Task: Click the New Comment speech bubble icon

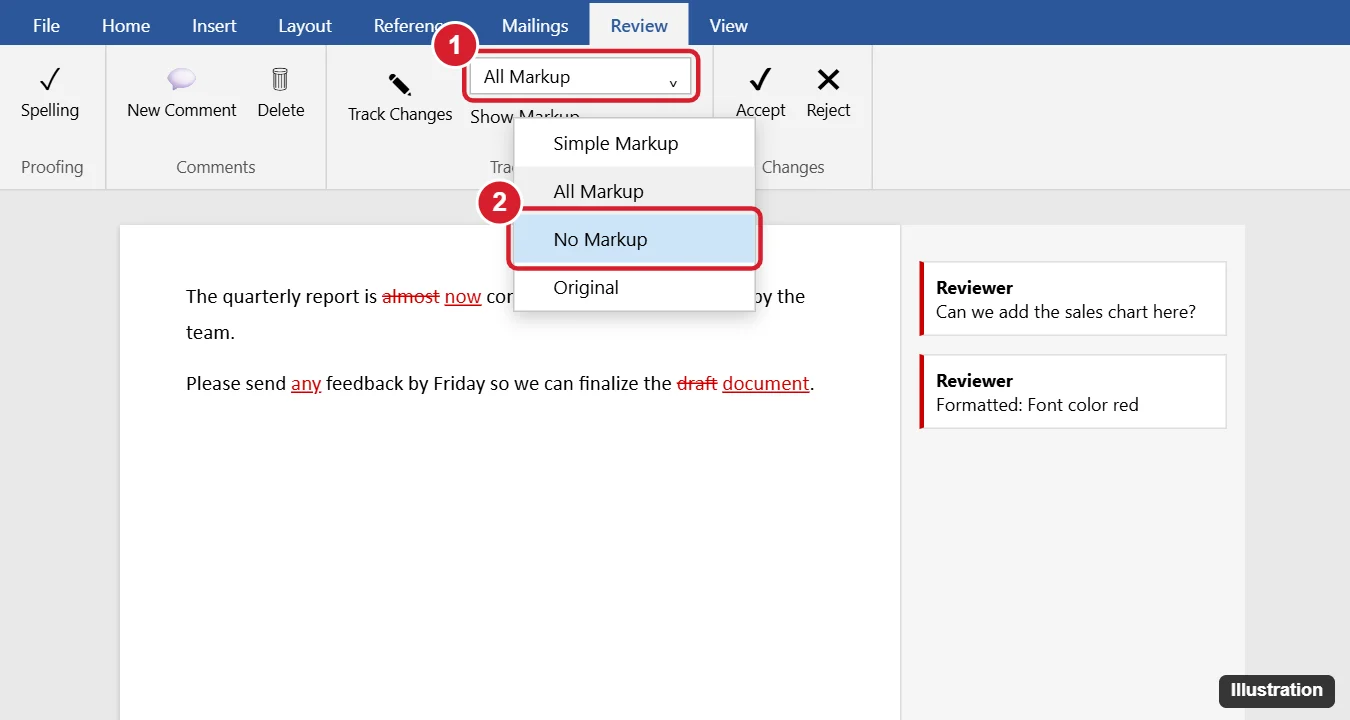Action: tap(181, 79)
